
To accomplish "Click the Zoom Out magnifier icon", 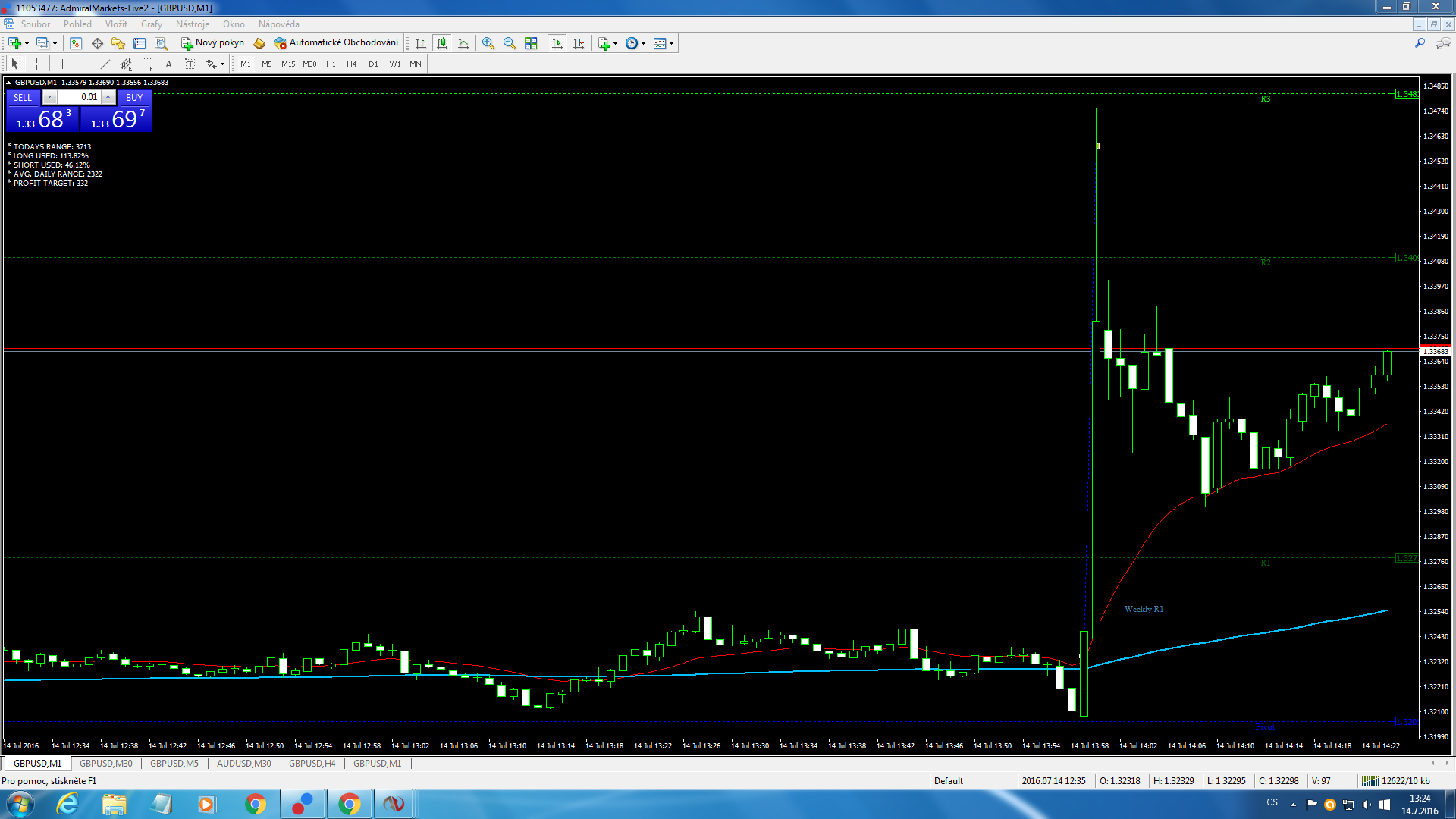I will [510, 43].
